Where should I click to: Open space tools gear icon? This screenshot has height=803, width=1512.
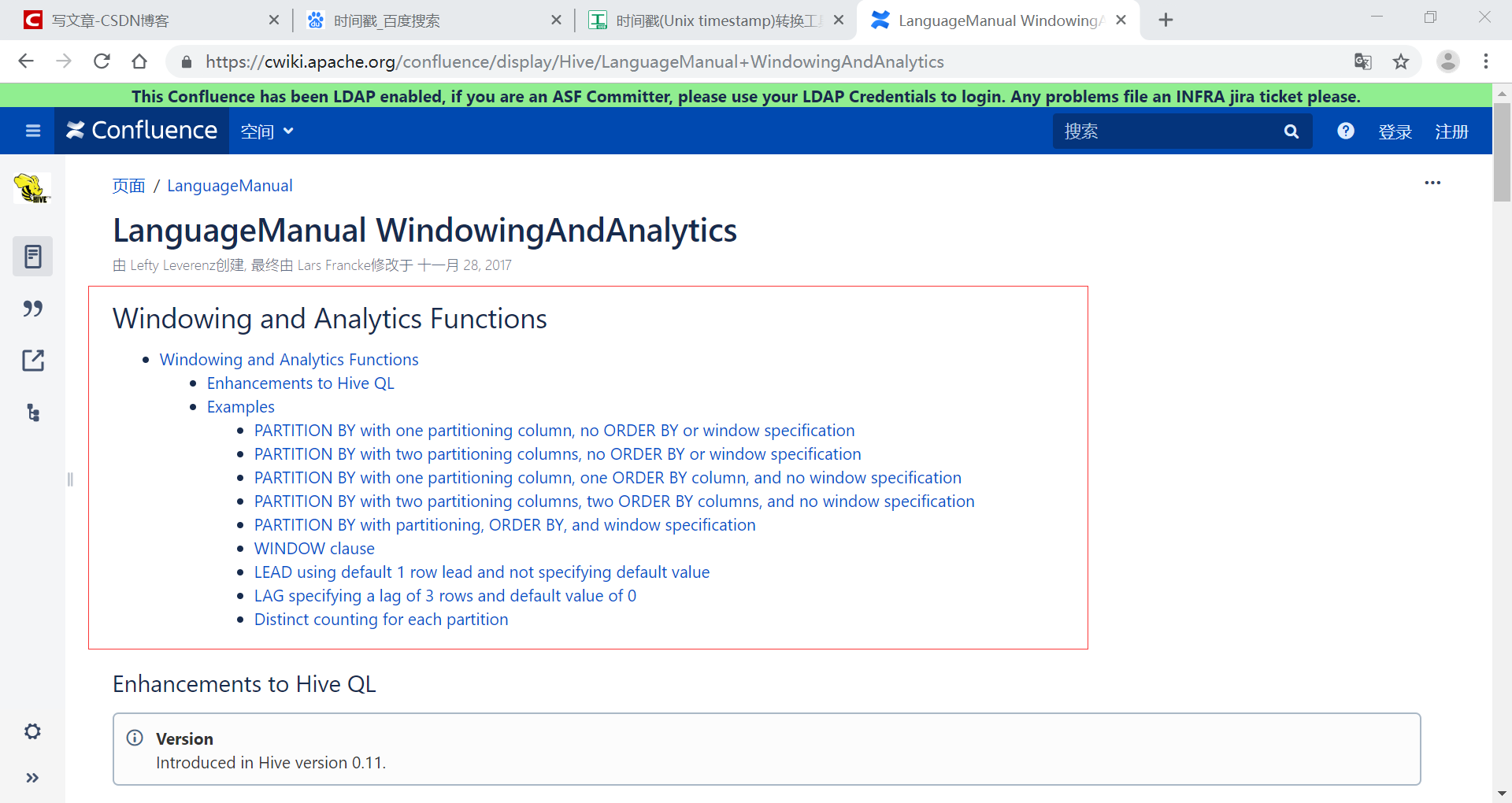pos(32,731)
